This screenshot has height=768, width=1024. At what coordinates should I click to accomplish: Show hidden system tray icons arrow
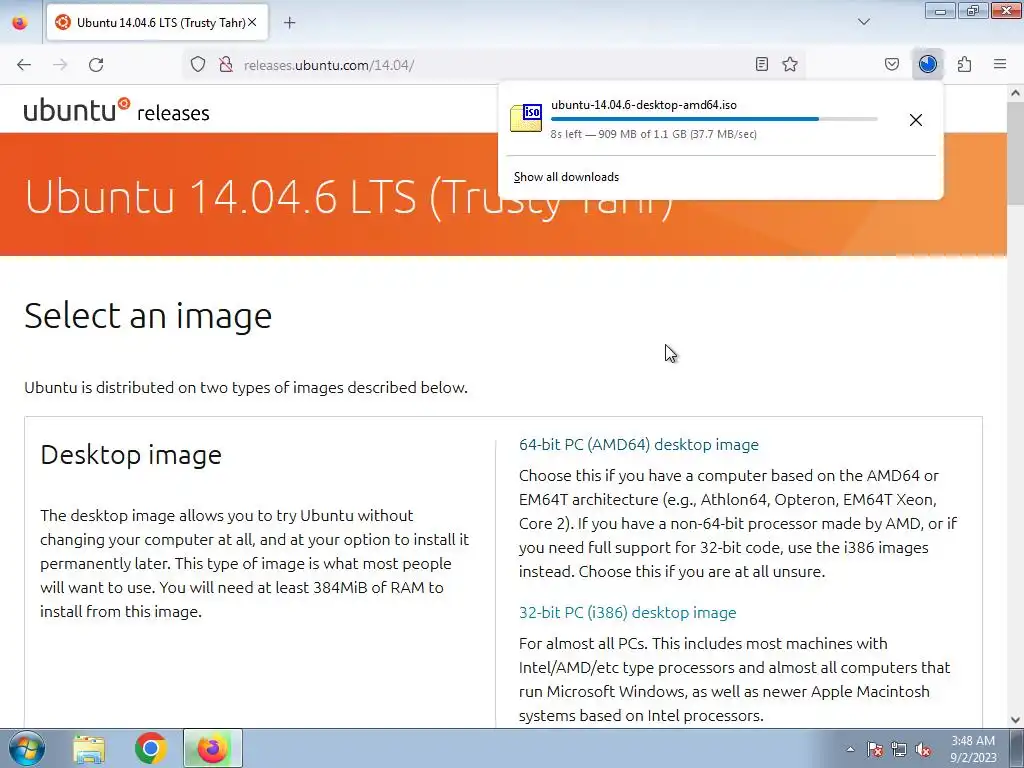850,749
